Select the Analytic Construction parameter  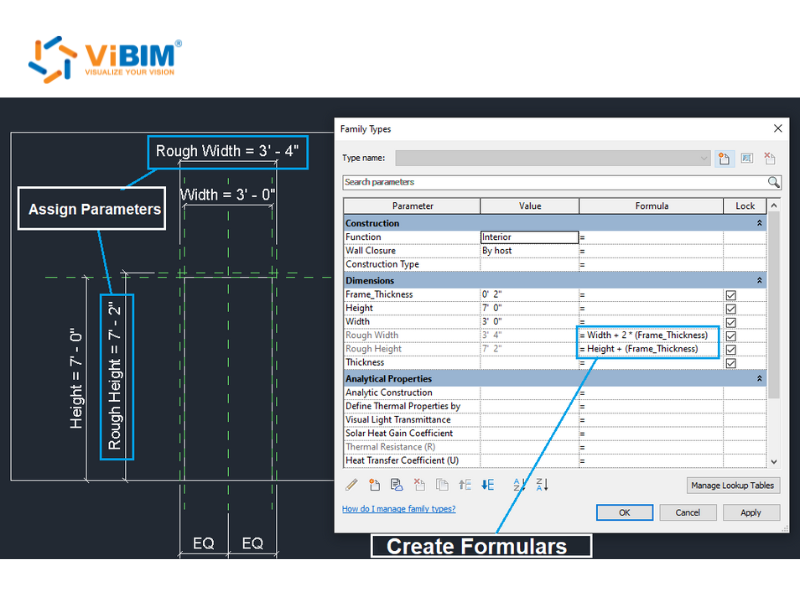point(412,393)
